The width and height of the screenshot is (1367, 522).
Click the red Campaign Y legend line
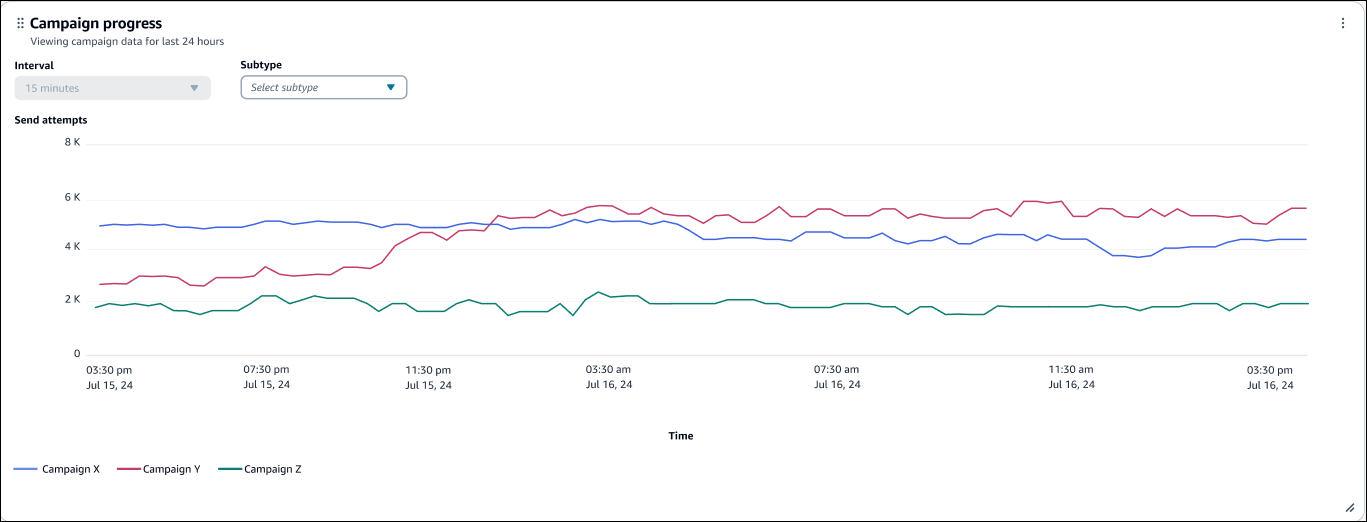point(128,469)
